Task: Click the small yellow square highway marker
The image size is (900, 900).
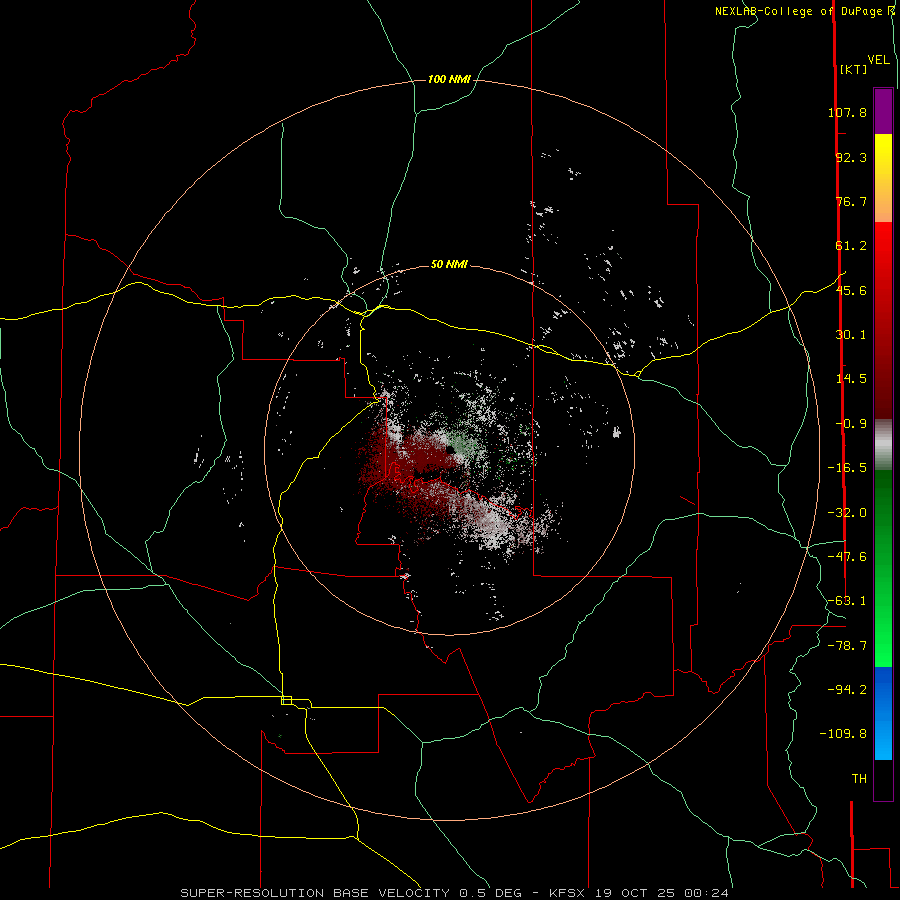Action: pyautogui.click(x=286, y=700)
